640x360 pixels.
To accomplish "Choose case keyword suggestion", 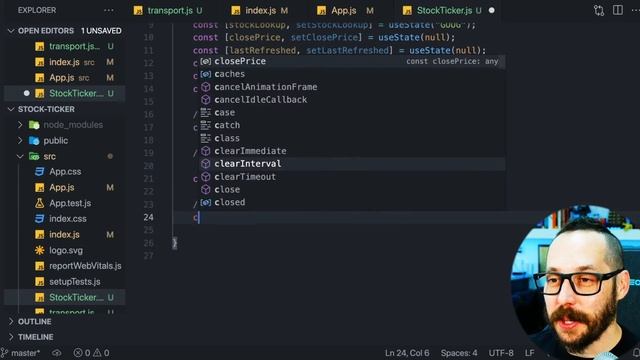I will 352,112.
